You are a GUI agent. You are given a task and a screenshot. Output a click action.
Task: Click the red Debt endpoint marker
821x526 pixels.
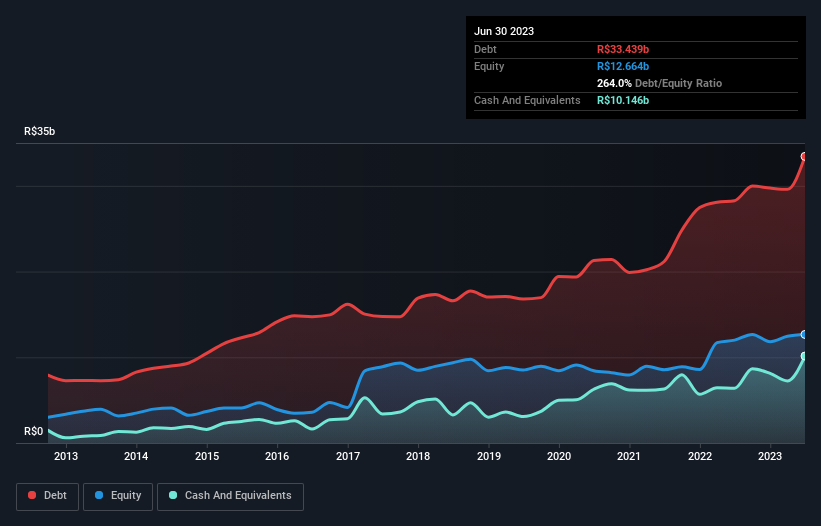click(804, 156)
